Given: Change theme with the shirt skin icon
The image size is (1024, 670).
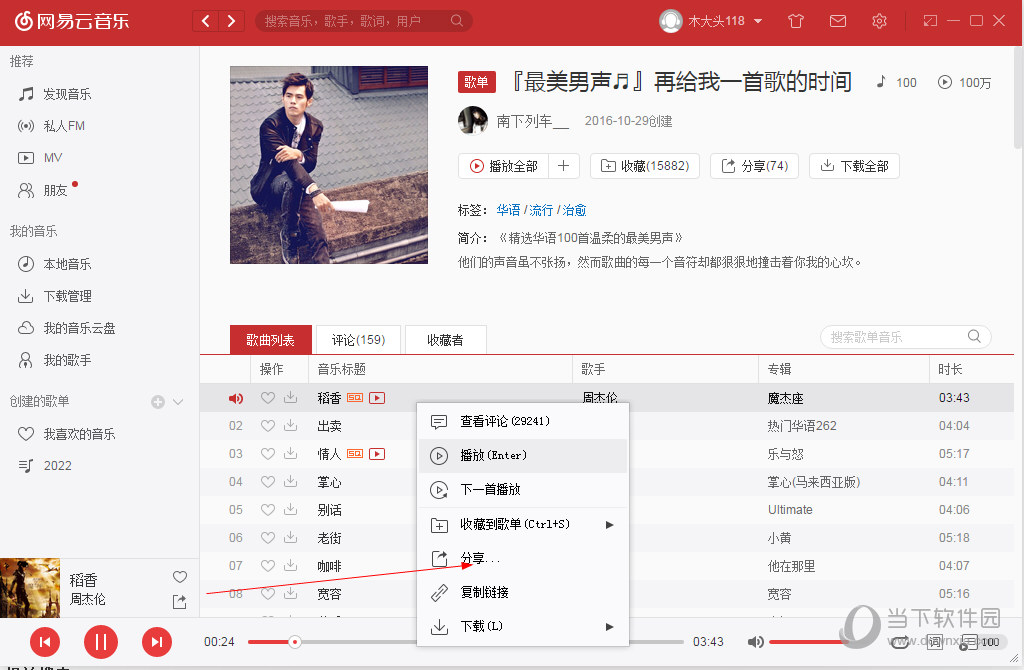Looking at the screenshot, I should click(x=795, y=20).
